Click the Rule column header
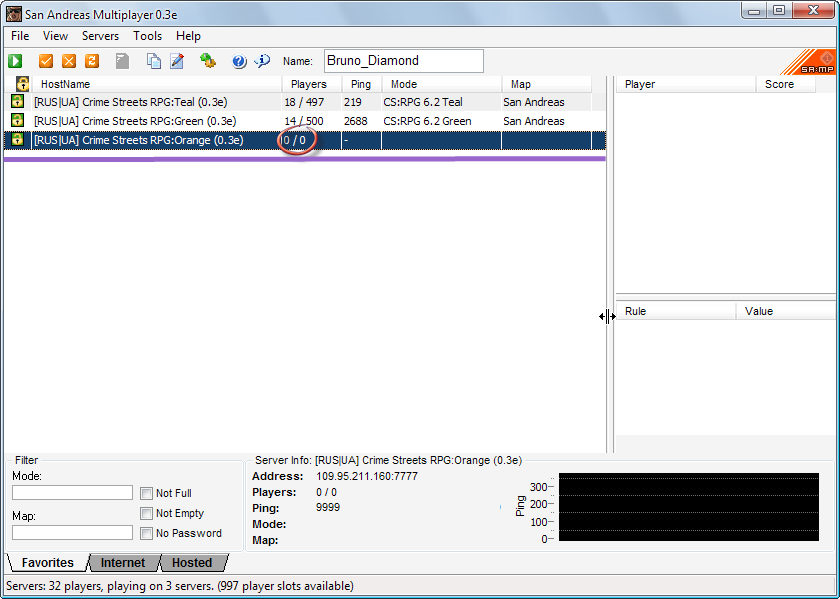840x599 pixels. (676, 311)
